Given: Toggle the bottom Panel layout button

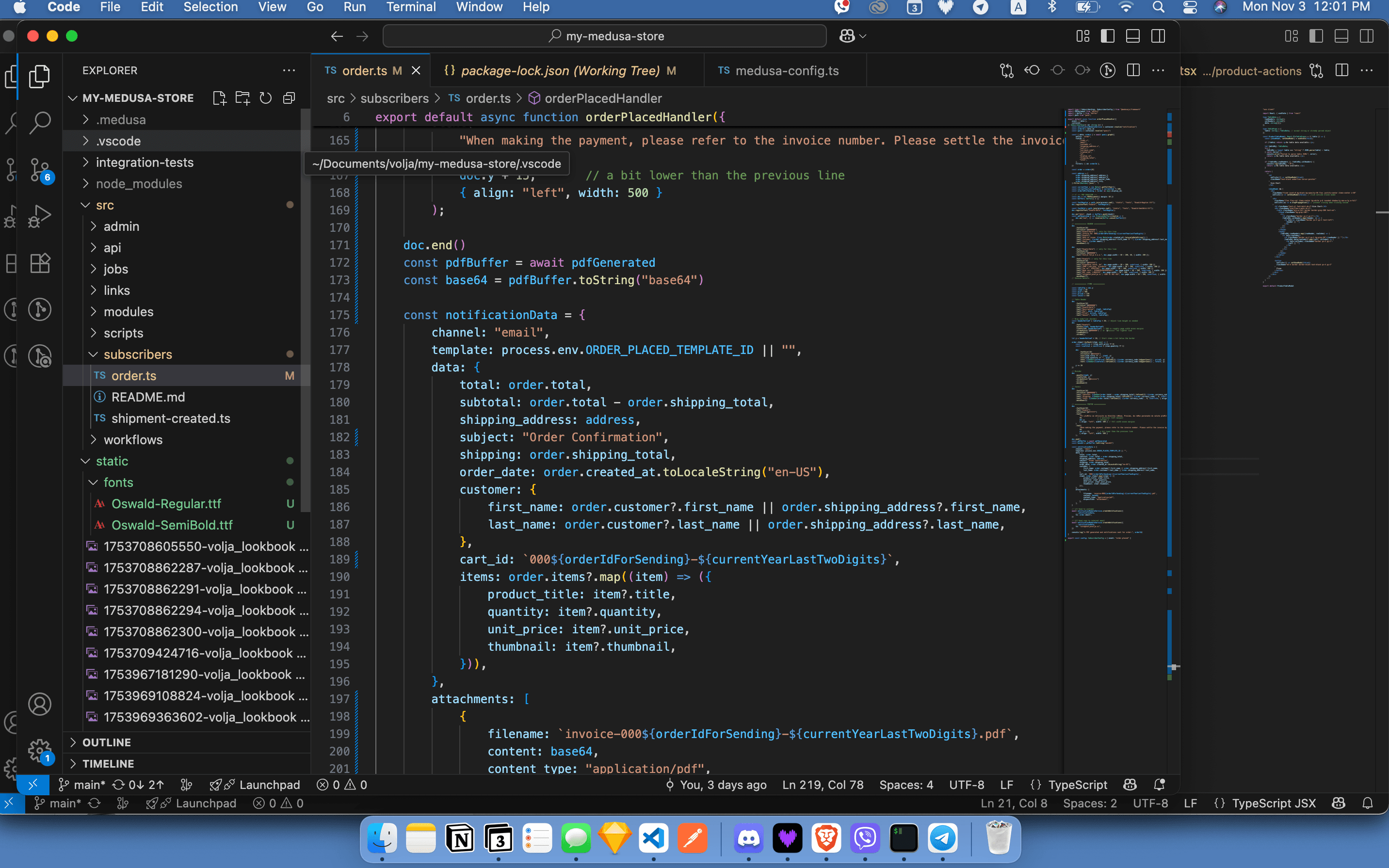Looking at the screenshot, I should (1132, 36).
